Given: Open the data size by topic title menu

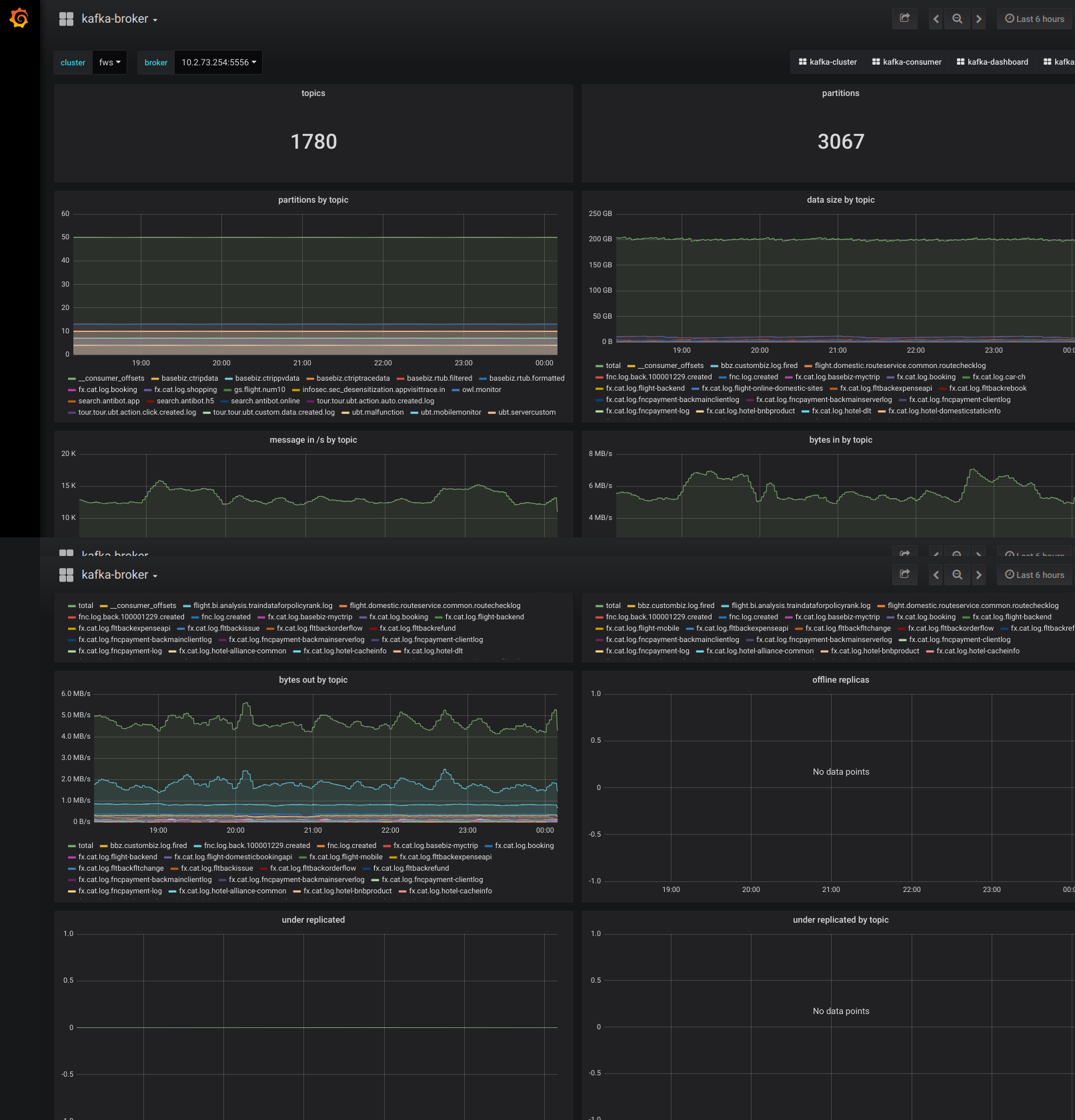Looking at the screenshot, I should click(841, 200).
